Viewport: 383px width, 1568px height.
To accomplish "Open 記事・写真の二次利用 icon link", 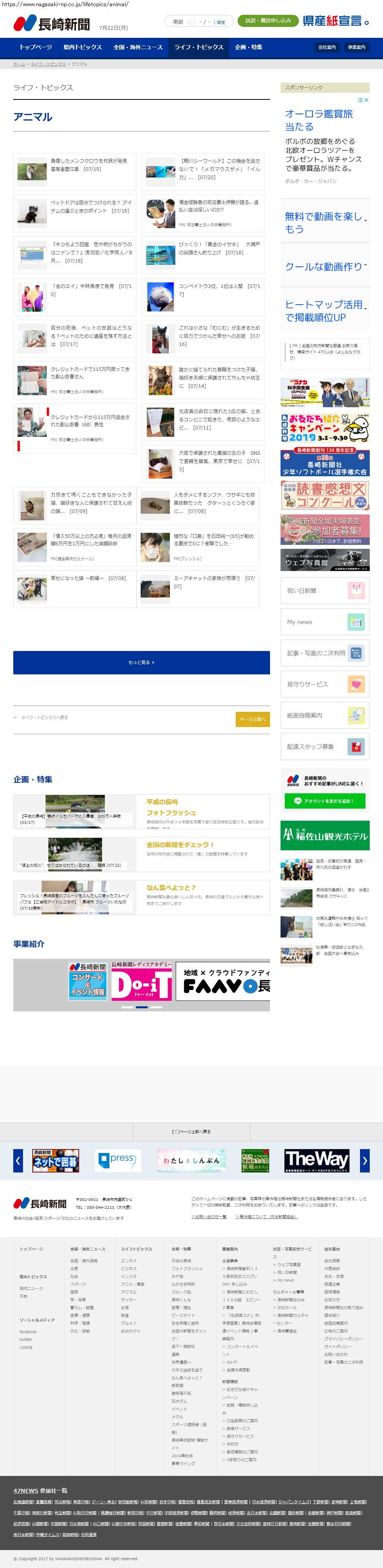I will point(325,653).
